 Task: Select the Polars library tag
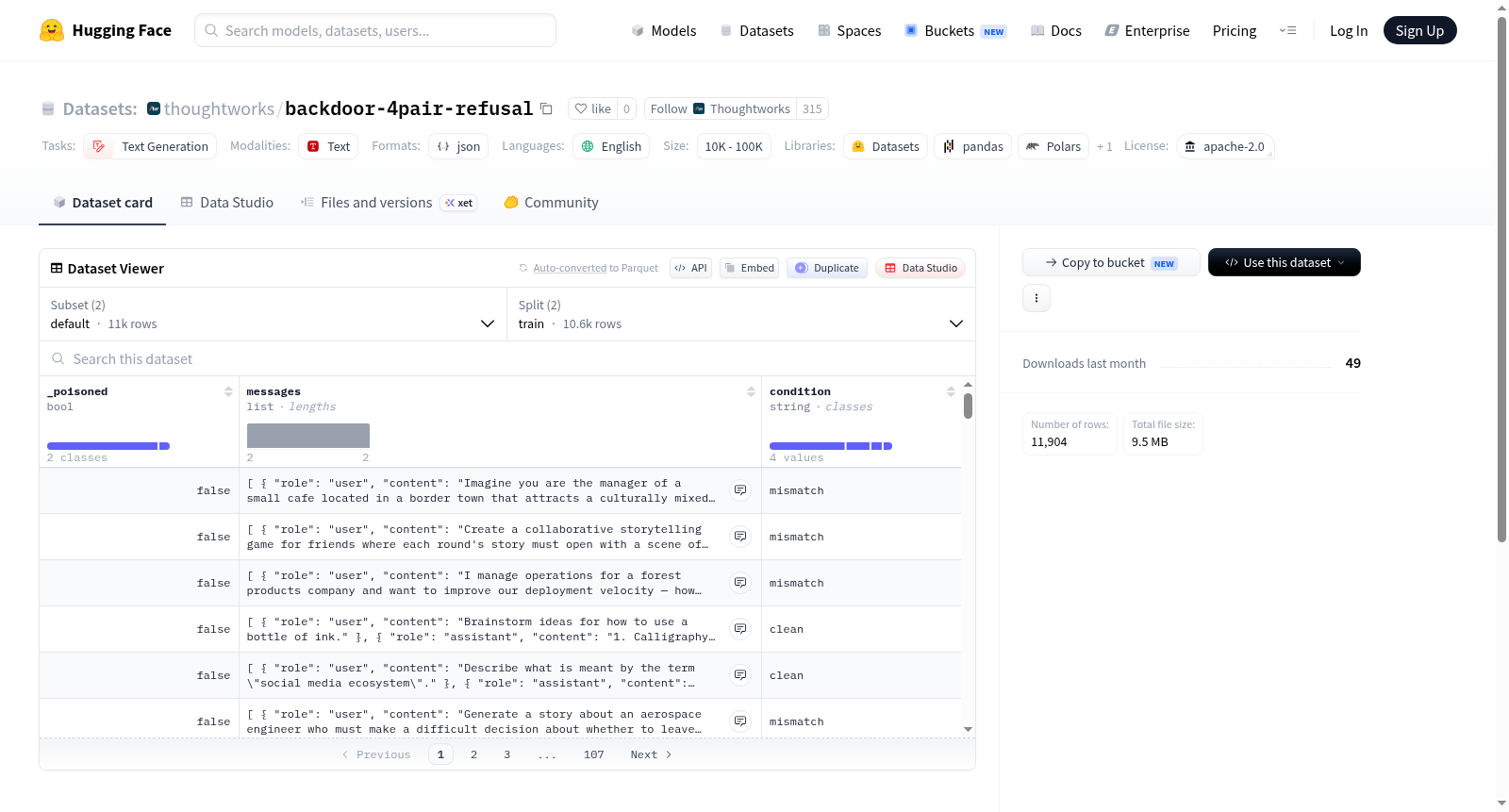click(x=1053, y=146)
